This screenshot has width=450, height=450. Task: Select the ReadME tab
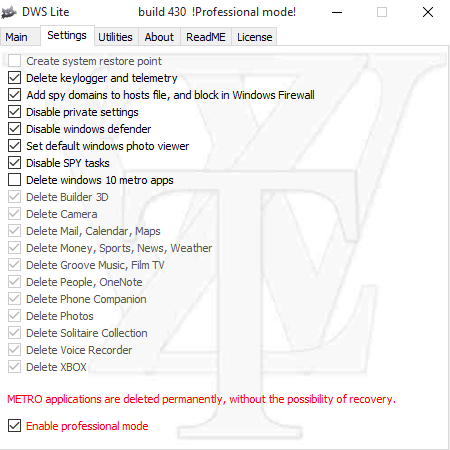click(x=206, y=37)
